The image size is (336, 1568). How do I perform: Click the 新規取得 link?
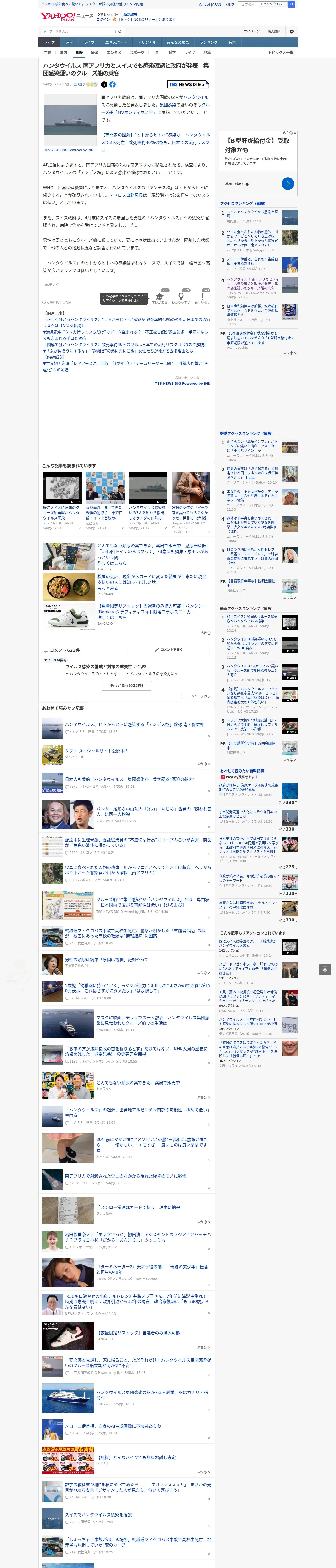(131, 14)
